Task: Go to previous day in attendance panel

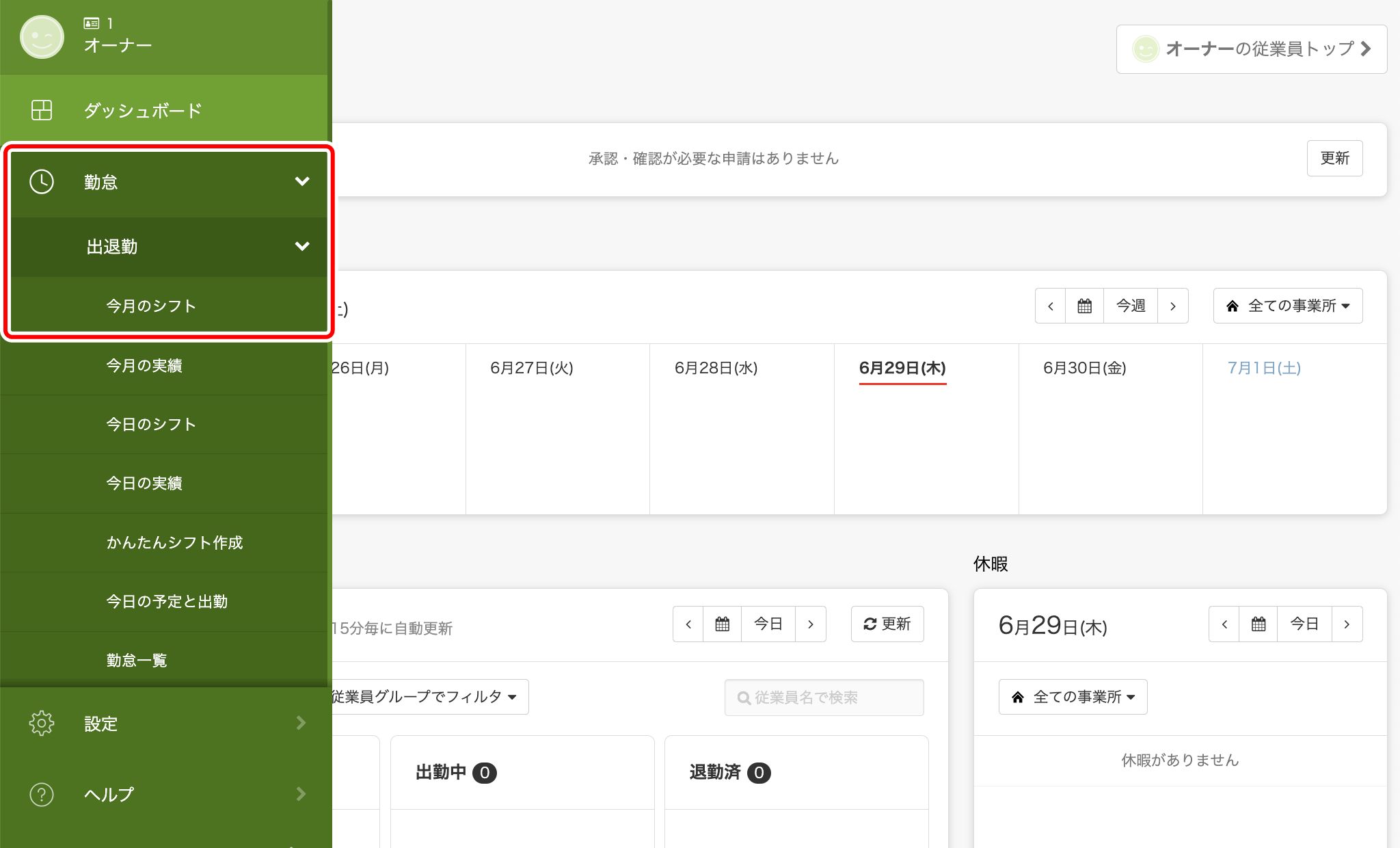Action: (x=688, y=624)
